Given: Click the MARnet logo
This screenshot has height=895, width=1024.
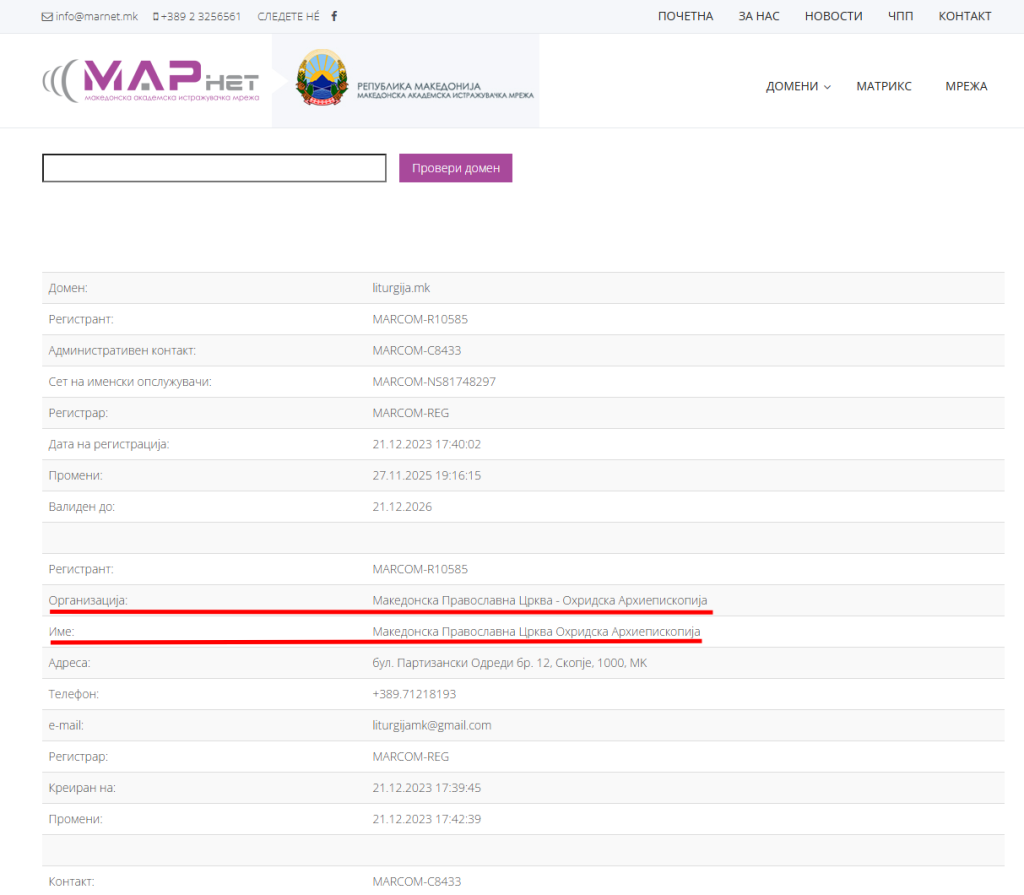Looking at the screenshot, I should (x=150, y=81).
